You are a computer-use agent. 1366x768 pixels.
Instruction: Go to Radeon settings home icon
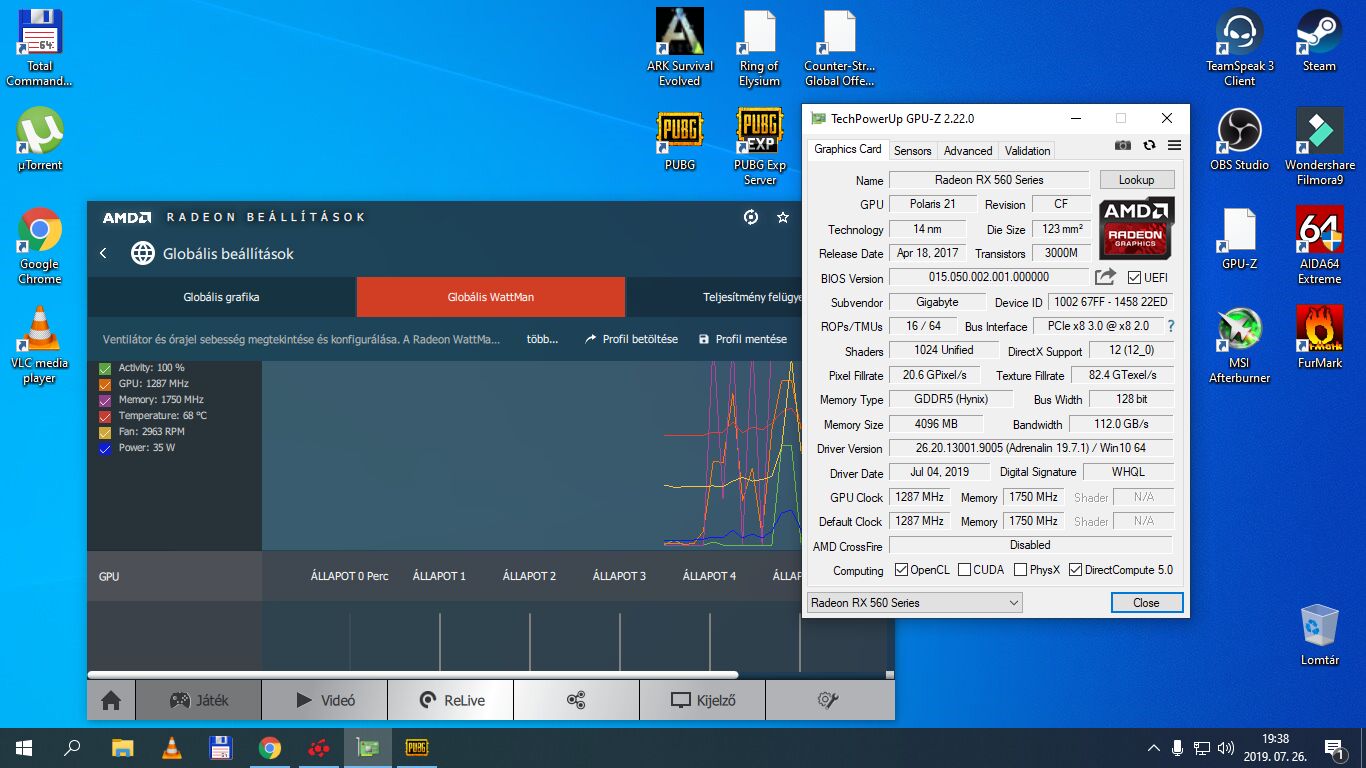pyautogui.click(x=111, y=700)
